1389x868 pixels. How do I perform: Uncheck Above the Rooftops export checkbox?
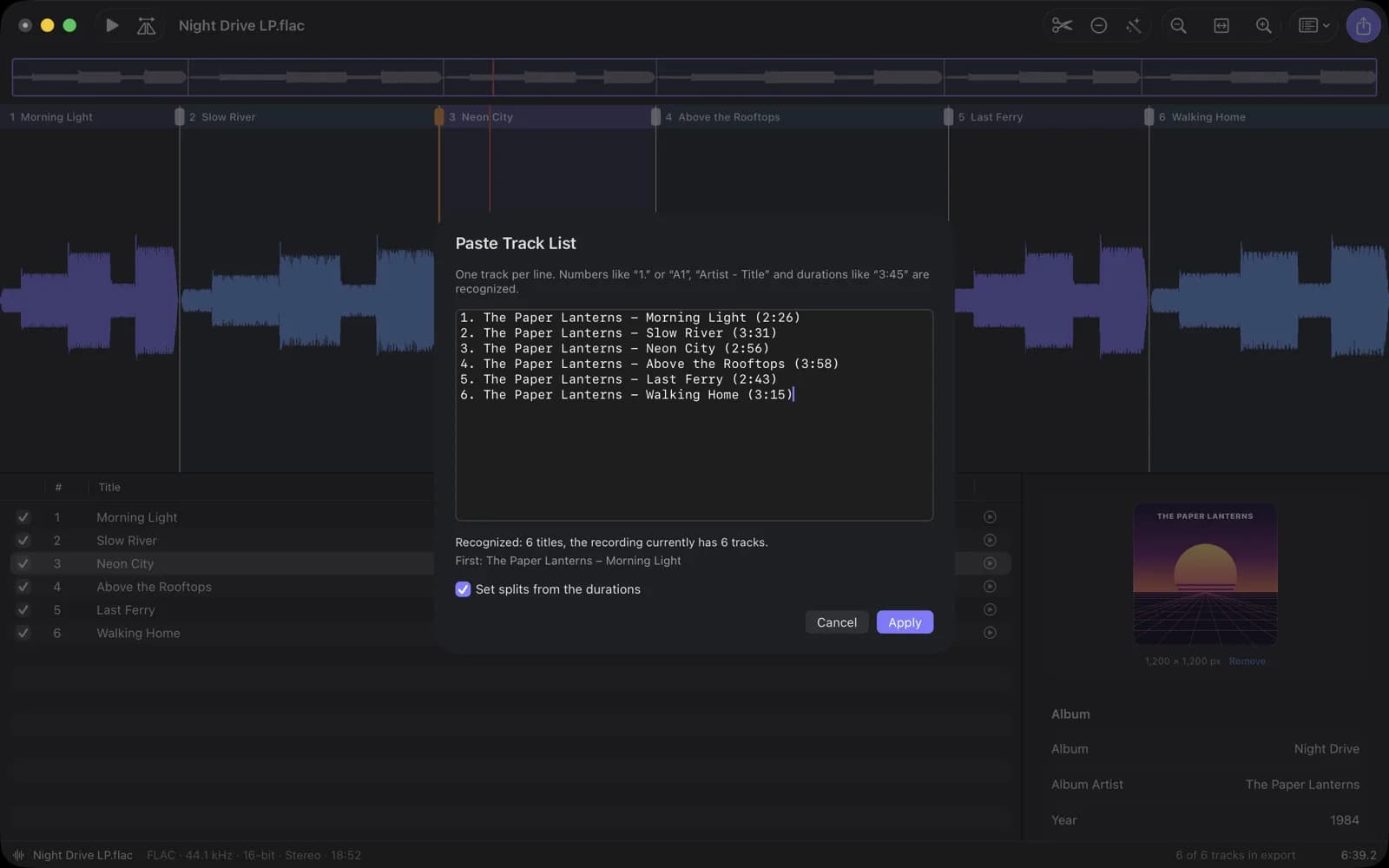pyautogui.click(x=23, y=586)
